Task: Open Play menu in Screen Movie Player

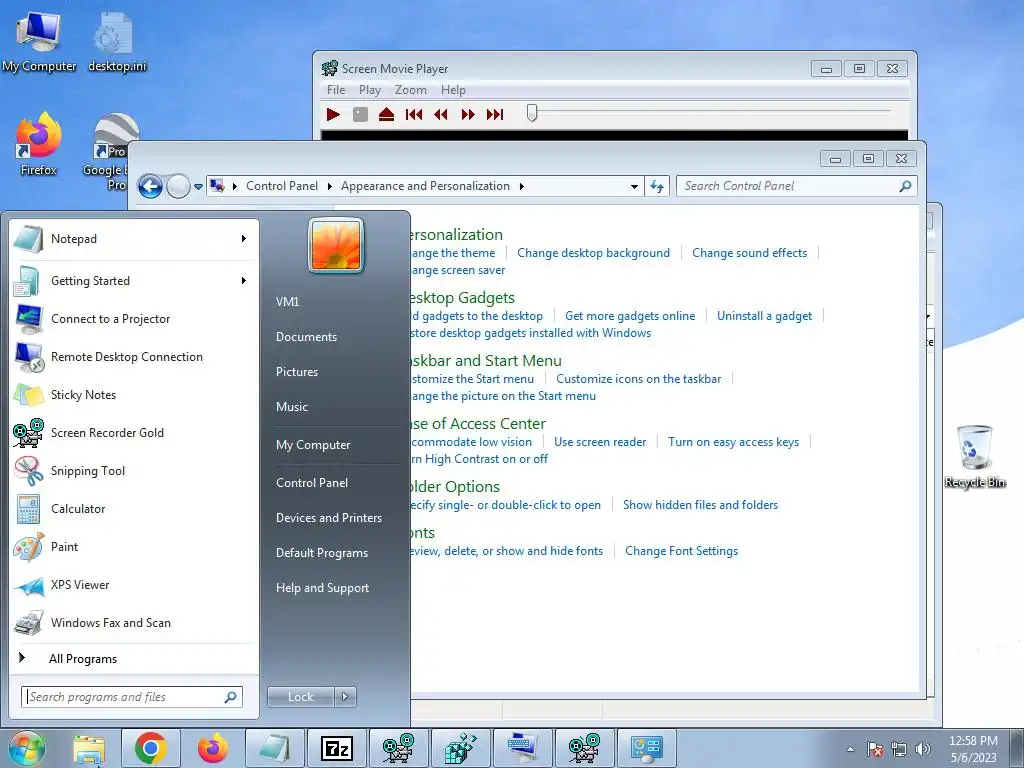Action: [370, 90]
